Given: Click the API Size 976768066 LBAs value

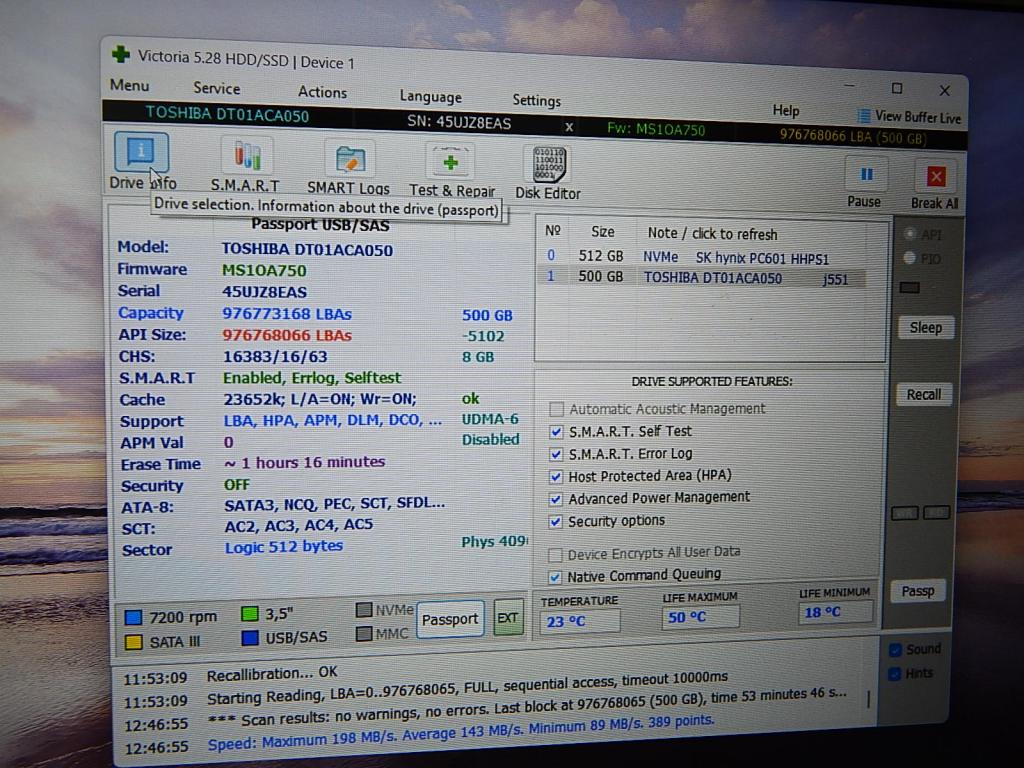Looking at the screenshot, I should [x=287, y=336].
